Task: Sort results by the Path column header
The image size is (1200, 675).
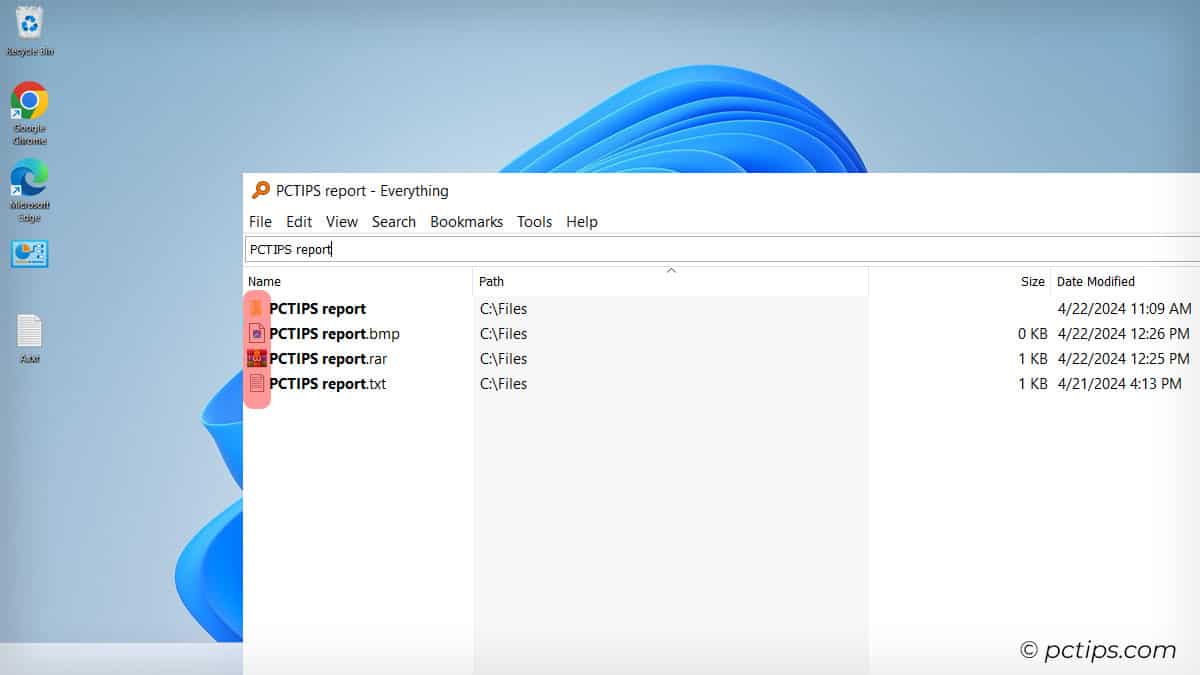Action: pyautogui.click(x=491, y=281)
